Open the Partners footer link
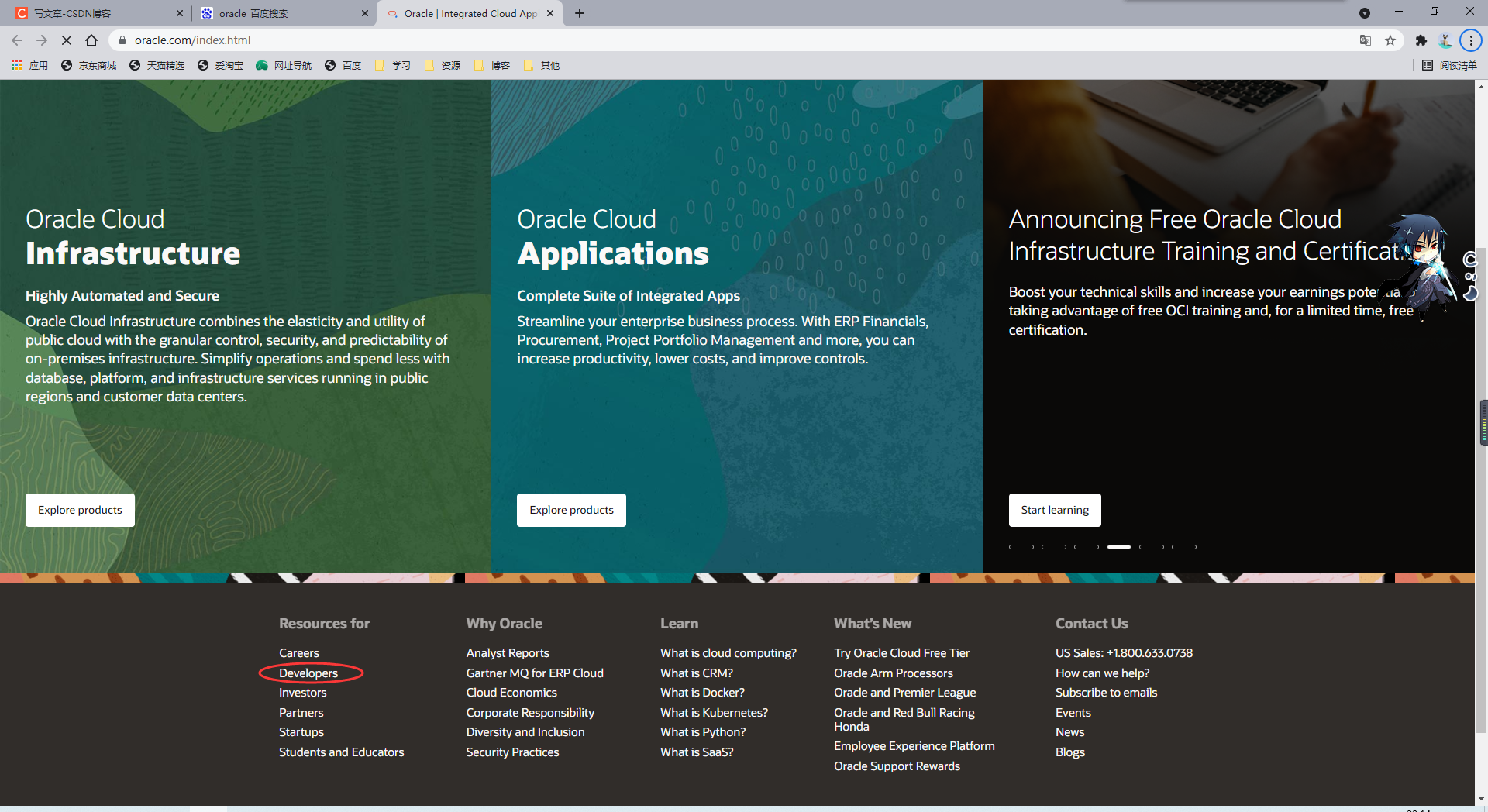 click(x=301, y=713)
